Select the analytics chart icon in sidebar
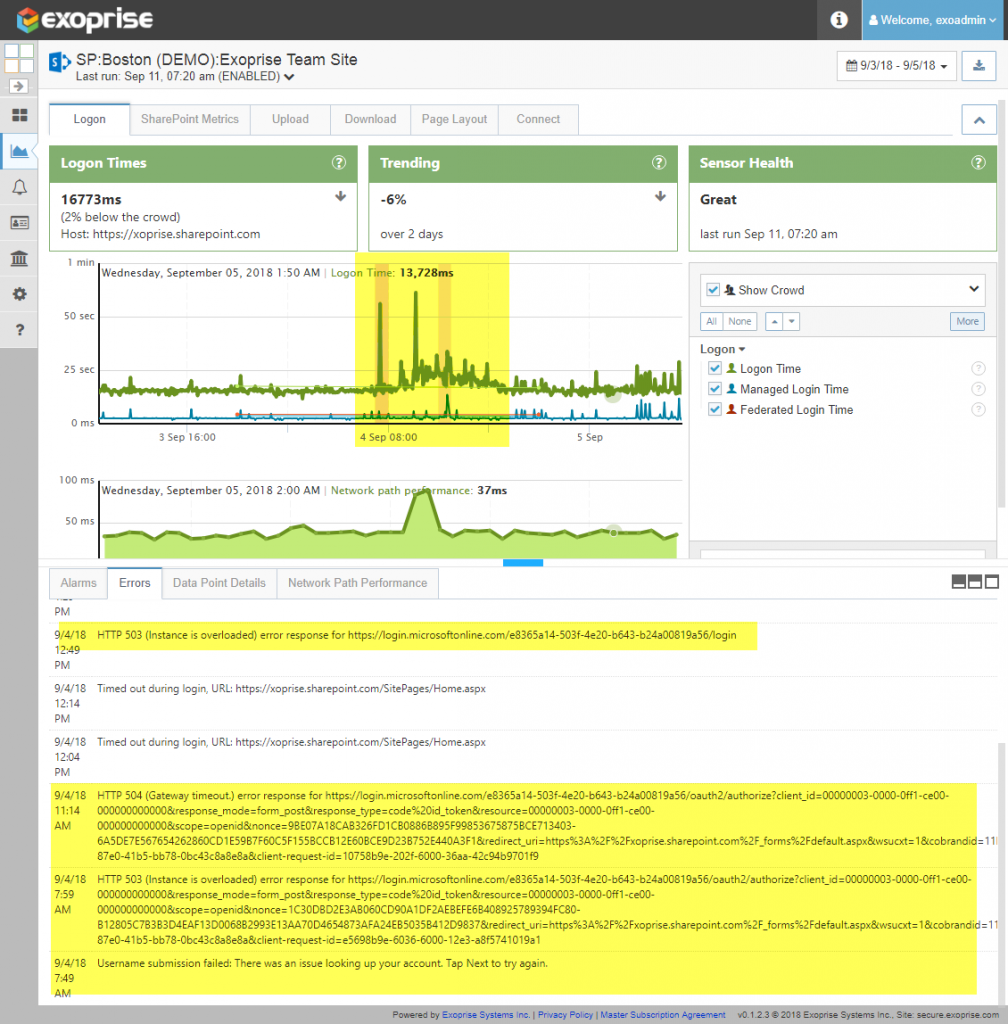The height and width of the screenshot is (1024, 1008). [x=21, y=151]
